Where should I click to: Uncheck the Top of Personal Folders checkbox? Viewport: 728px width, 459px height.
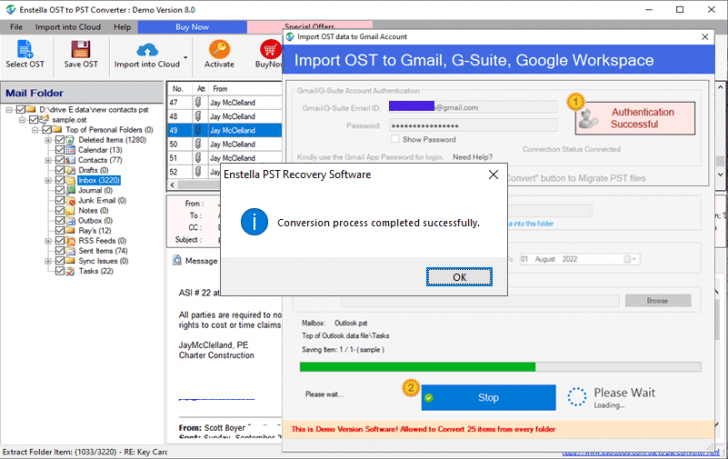(x=46, y=129)
